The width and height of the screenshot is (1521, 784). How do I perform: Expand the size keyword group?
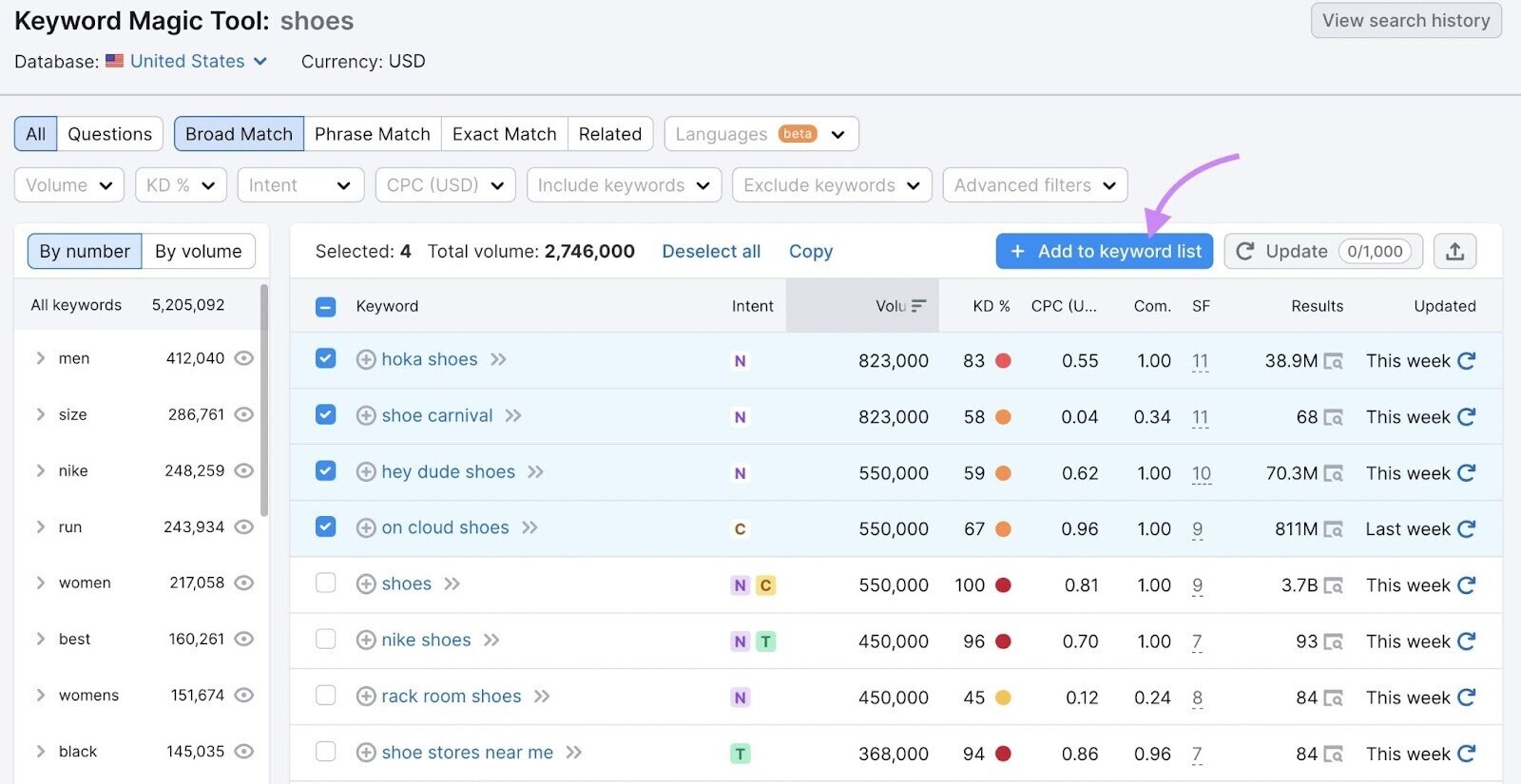click(x=40, y=414)
